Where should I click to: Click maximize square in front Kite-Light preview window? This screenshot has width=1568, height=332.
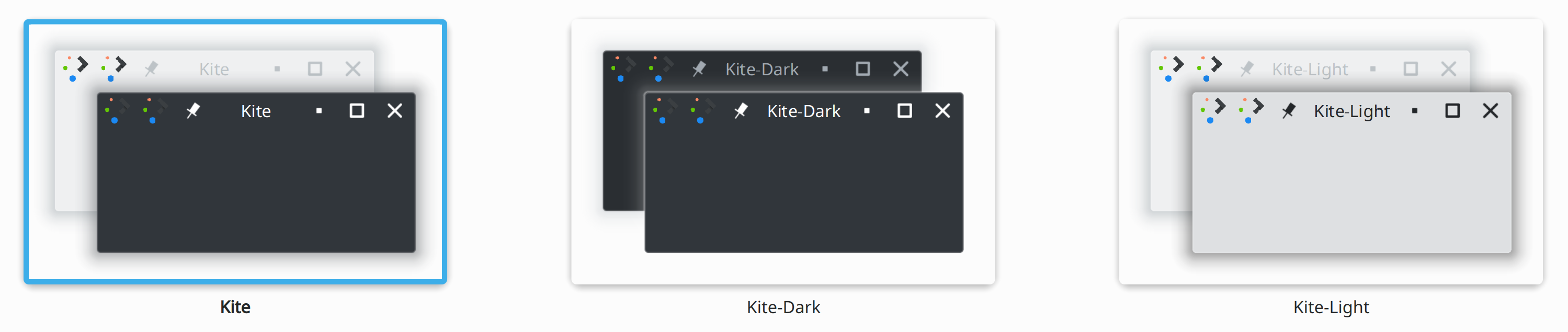(x=1452, y=111)
